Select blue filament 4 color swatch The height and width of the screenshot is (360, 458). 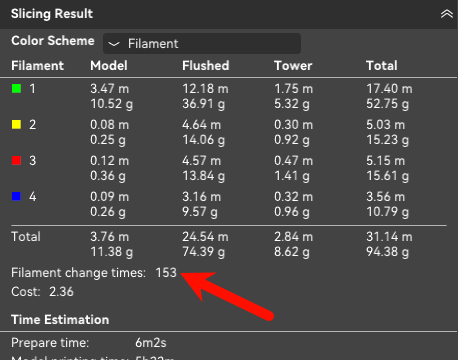(17, 196)
